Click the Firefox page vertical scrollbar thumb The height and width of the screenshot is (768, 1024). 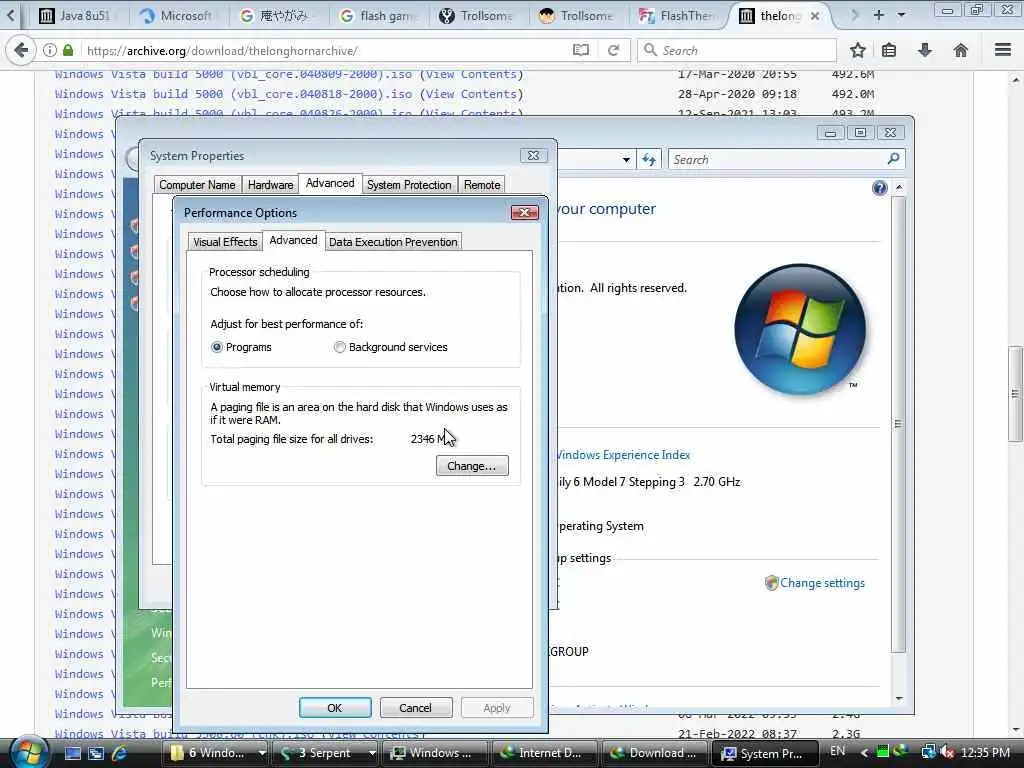[1015, 394]
